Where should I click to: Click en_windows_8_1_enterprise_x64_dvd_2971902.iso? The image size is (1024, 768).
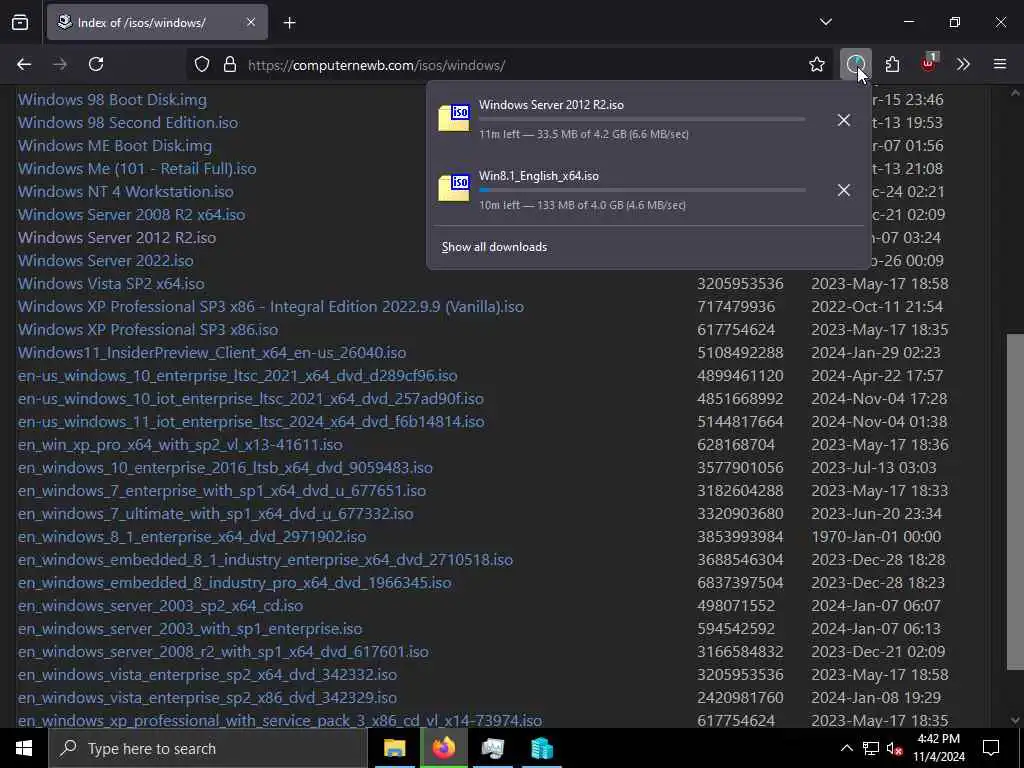[x=192, y=536]
